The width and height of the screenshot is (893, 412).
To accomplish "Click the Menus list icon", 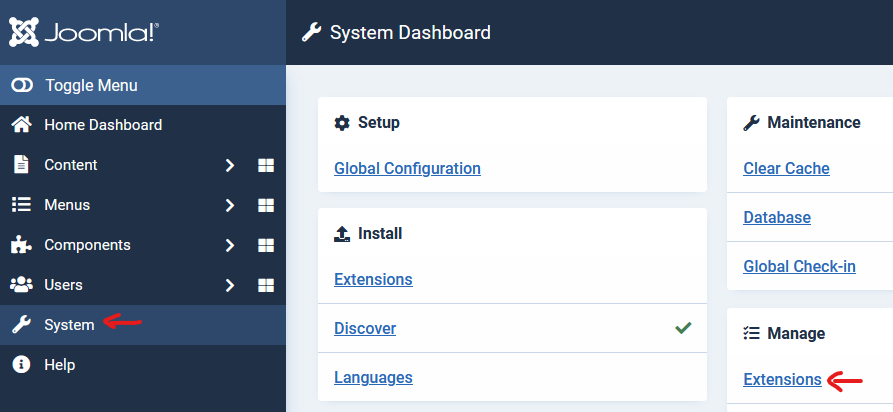I will [x=21, y=205].
